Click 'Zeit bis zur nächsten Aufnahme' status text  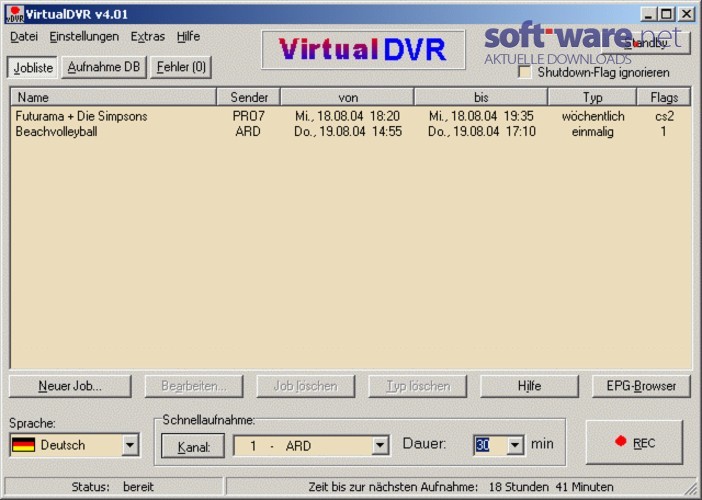[460, 487]
